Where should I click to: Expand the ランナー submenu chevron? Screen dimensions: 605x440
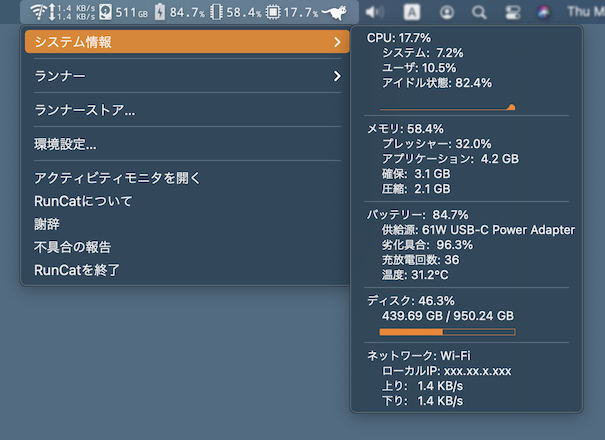click(337, 76)
